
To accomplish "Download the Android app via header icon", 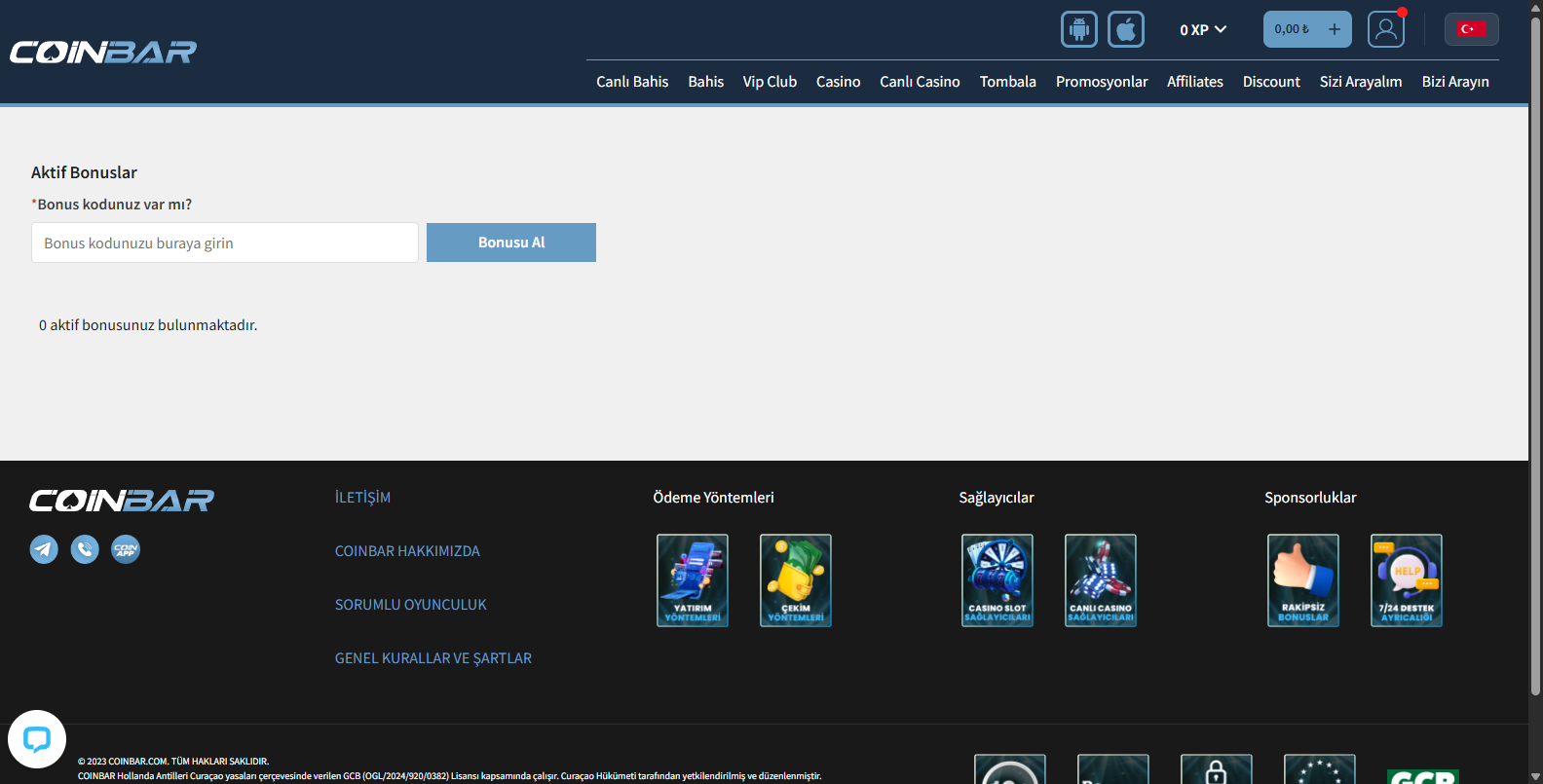I will (1078, 29).
